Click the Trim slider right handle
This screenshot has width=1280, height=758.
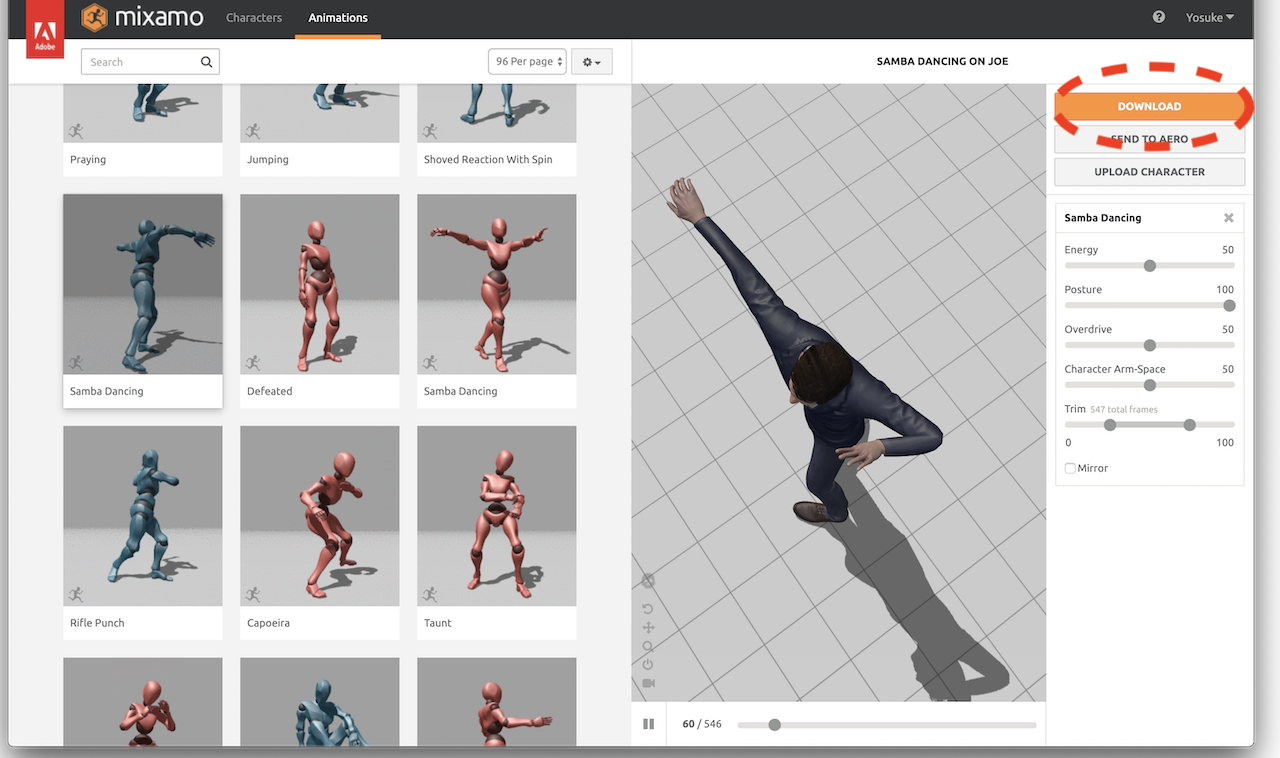click(x=1189, y=425)
